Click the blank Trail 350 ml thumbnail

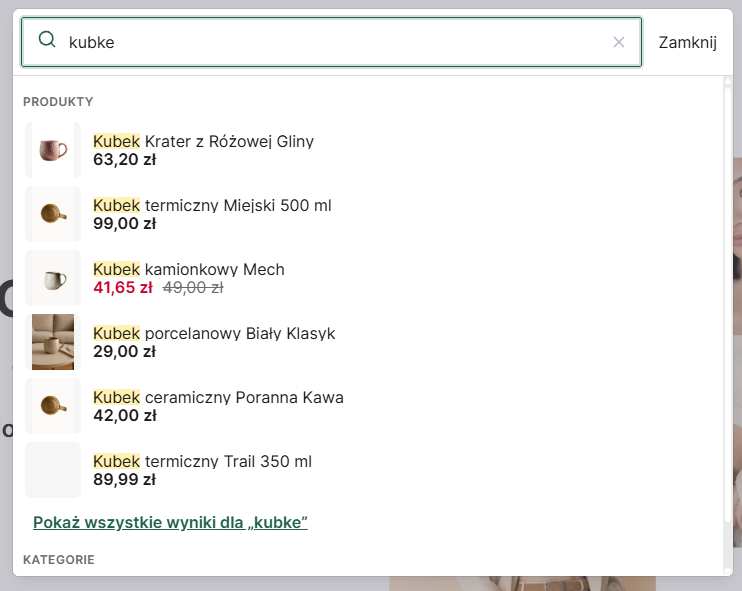point(53,470)
